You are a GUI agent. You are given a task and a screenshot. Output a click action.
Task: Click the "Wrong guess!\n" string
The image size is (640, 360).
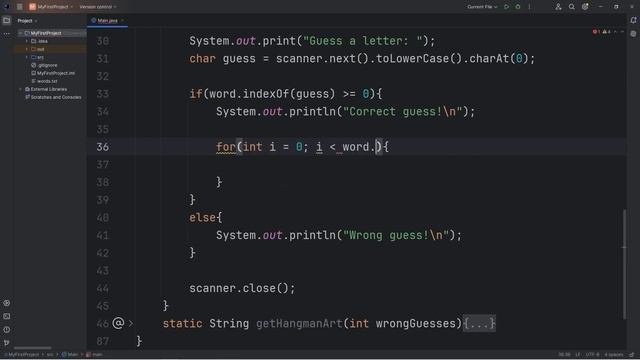tap(396, 235)
